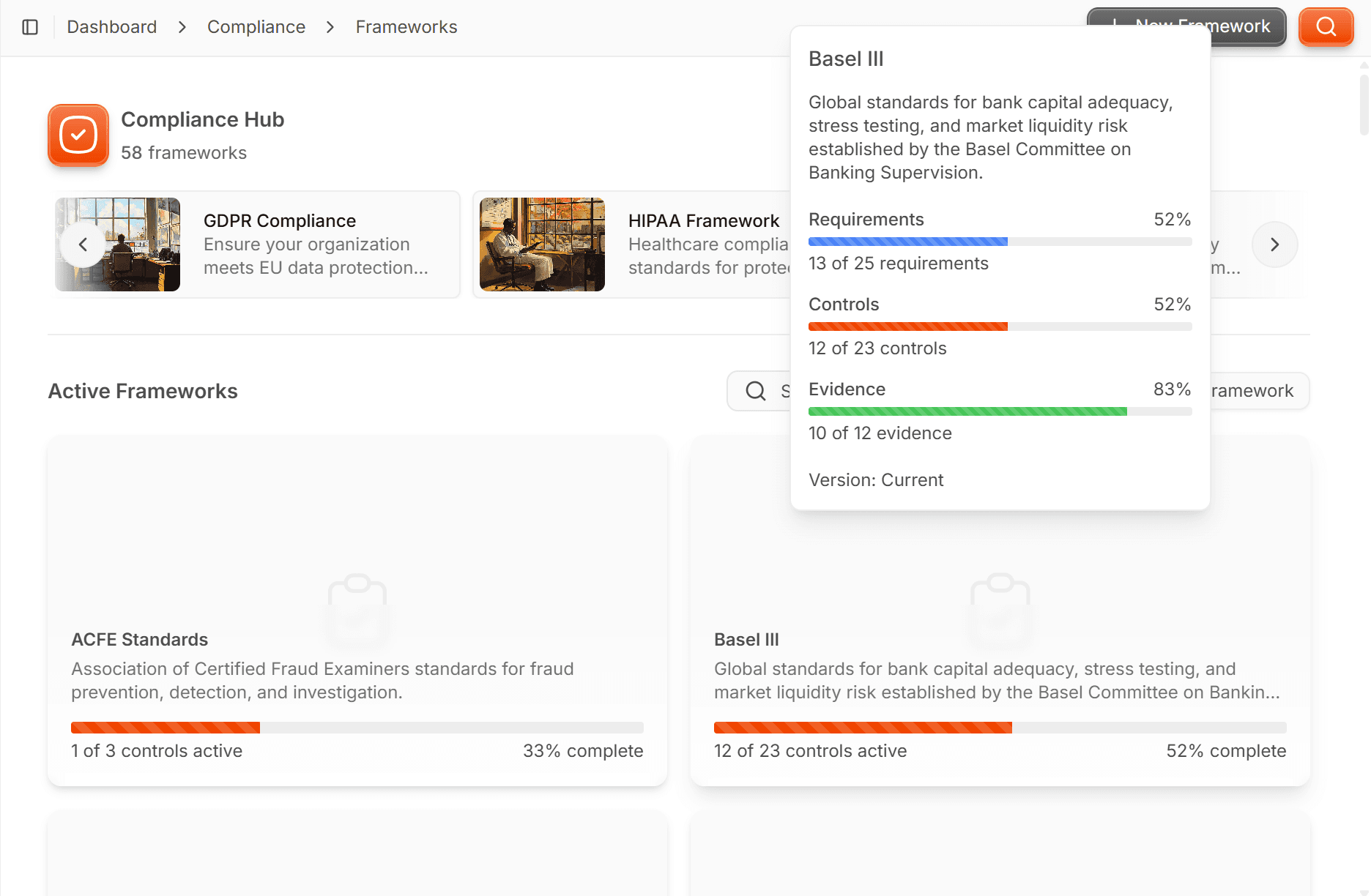1371x896 pixels.
Task: Expand breadcrumb by clicking chevron after Compliance
Action: (x=330, y=27)
